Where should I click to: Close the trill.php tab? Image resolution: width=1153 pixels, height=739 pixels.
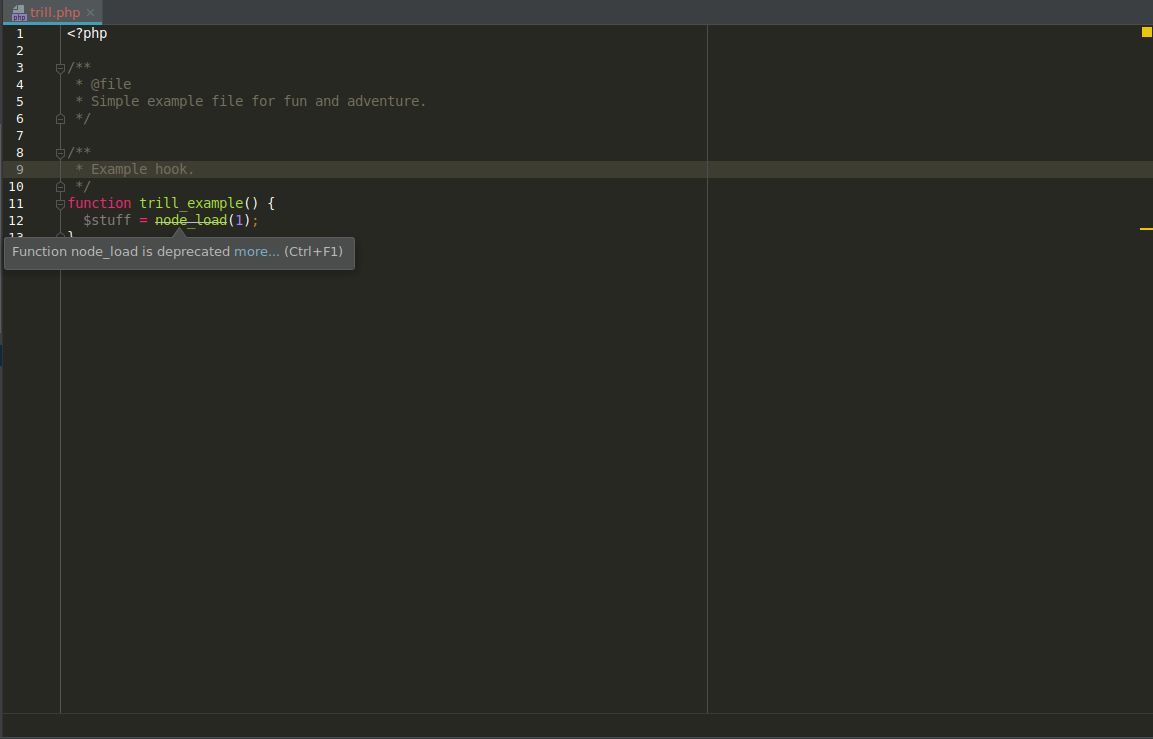coord(90,13)
